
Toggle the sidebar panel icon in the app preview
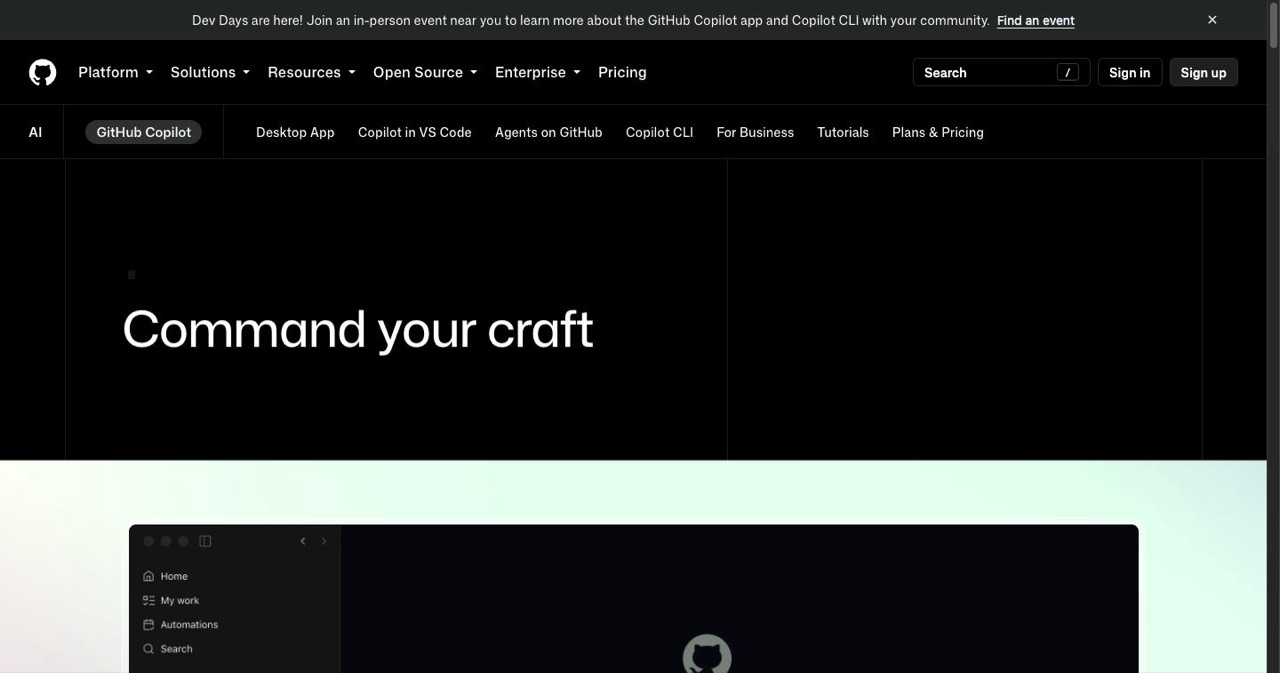tap(205, 541)
